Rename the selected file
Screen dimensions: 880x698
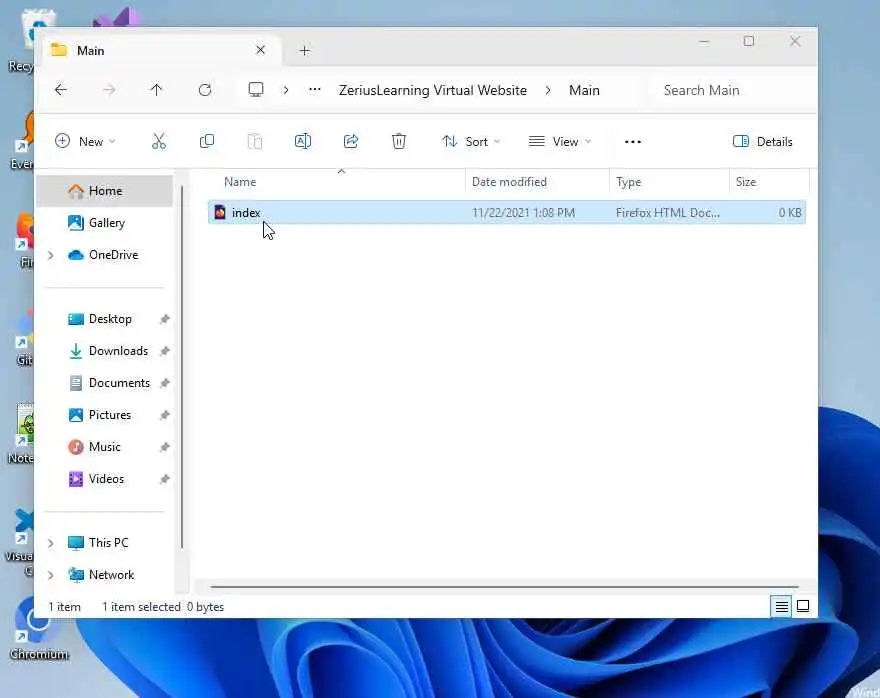click(x=303, y=141)
